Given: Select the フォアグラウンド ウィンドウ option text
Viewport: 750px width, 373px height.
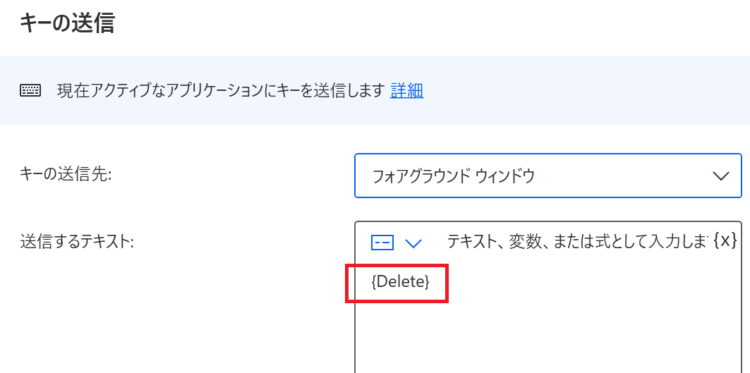Looking at the screenshot, I should coord(453,176).
